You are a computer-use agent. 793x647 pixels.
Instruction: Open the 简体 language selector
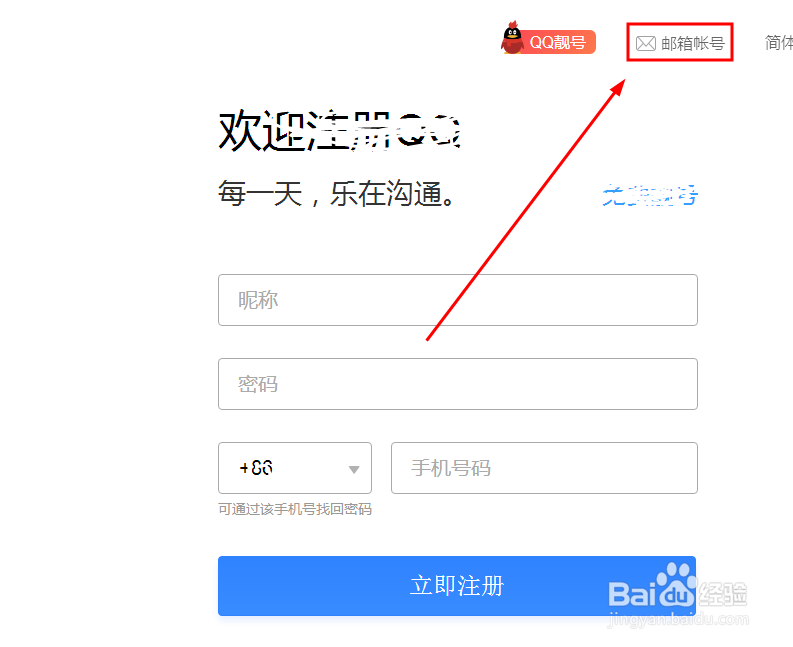tap(779, 43)
